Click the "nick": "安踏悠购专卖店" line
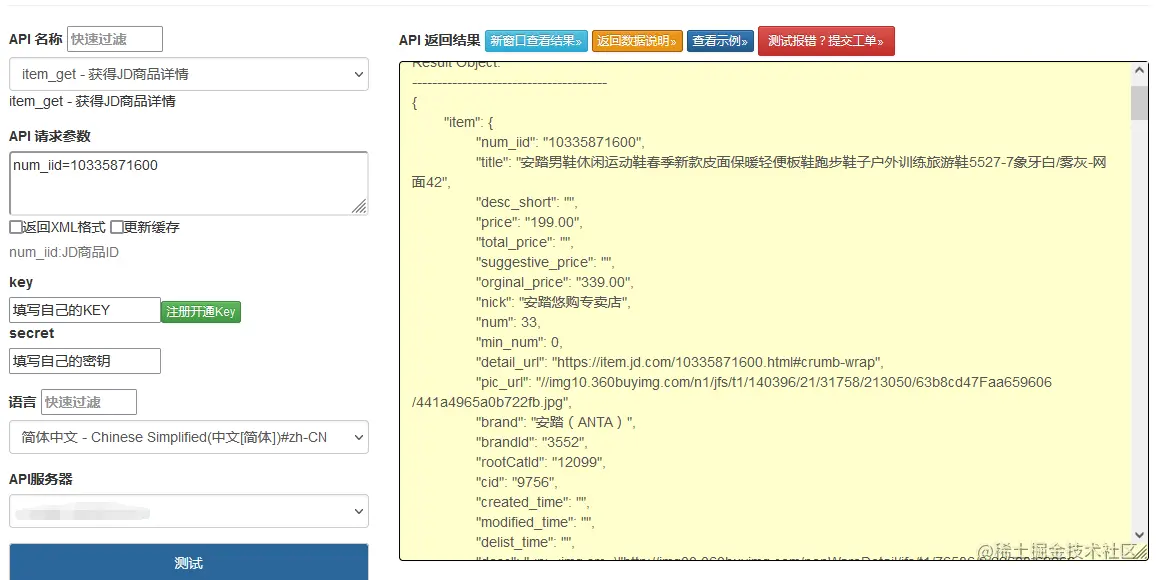1156x580 pixels. click(553, 302)
